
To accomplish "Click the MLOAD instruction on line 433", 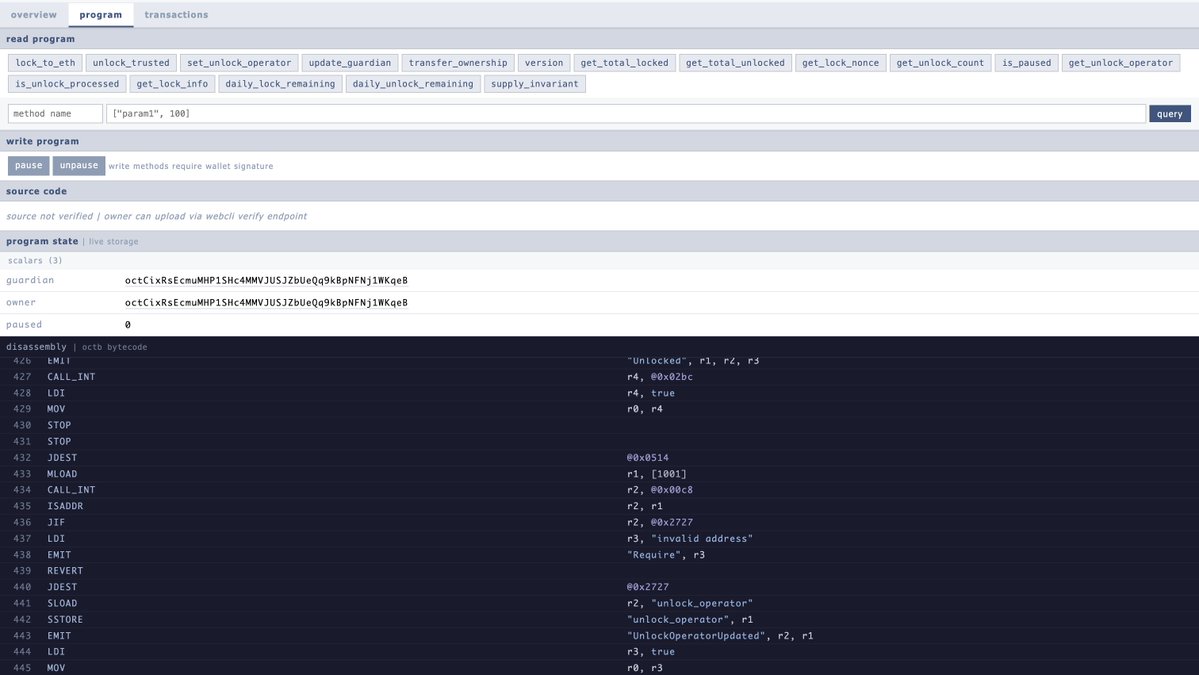I will point(62,474).
